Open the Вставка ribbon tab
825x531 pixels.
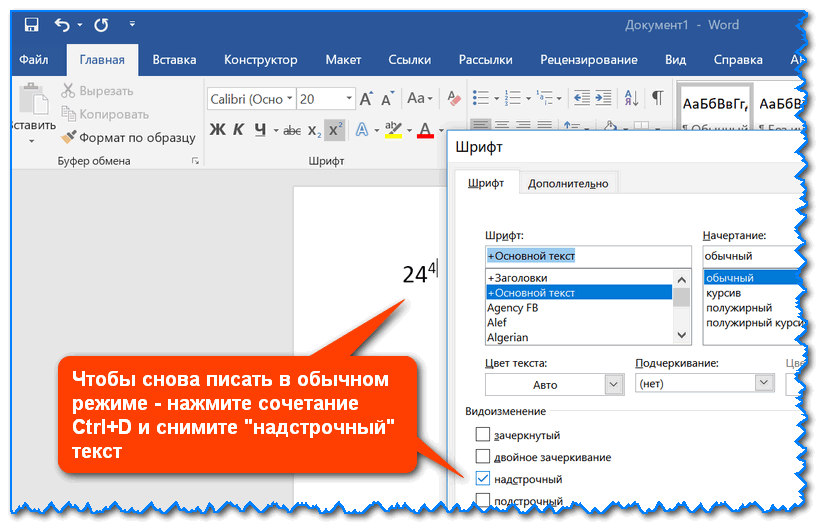pyautogui.click(x=174, y=60)
